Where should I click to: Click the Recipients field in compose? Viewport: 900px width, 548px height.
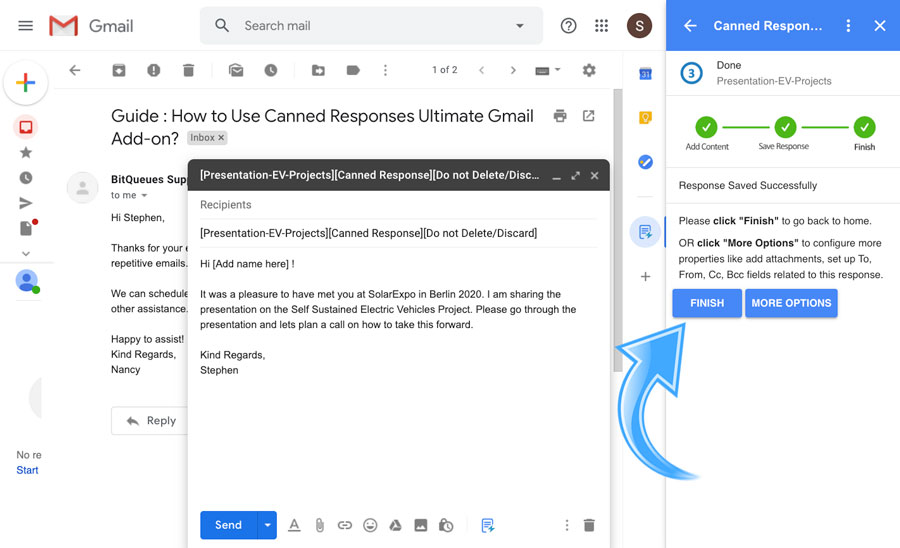(x=398, y=205)
